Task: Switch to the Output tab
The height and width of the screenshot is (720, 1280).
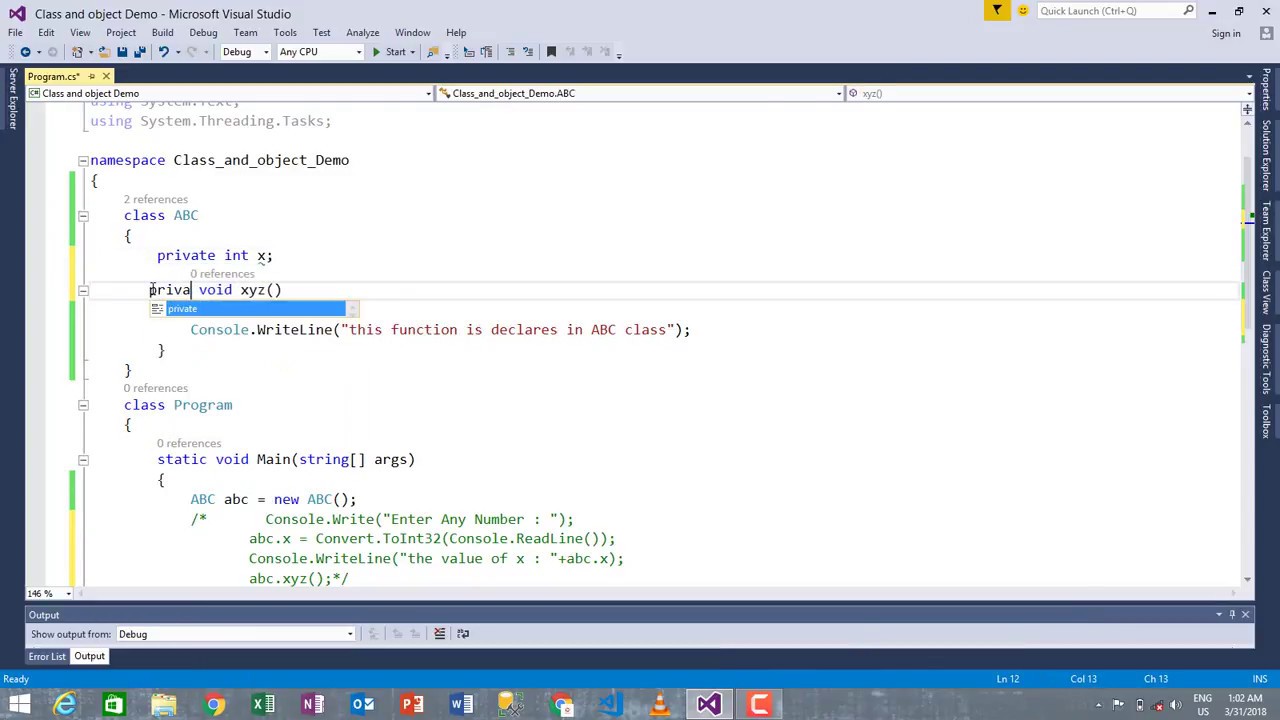Action: (89, 656)
